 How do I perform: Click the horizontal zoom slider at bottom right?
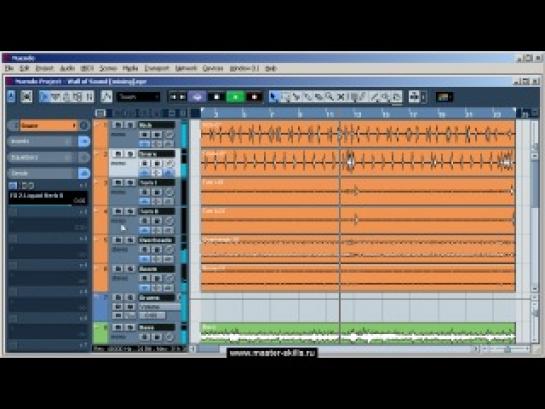[x=507, y=349]
